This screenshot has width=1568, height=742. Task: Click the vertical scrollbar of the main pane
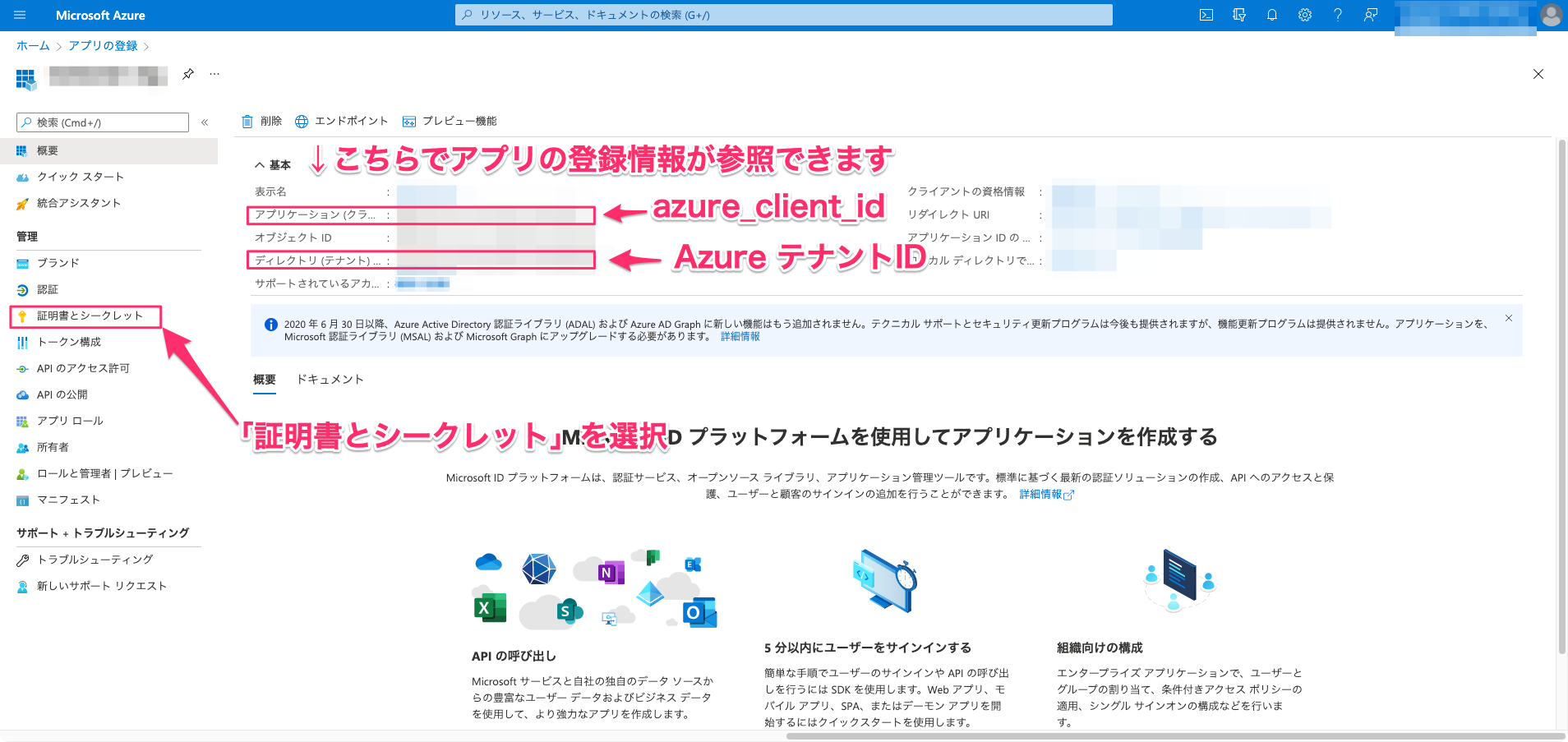pos(1561,397)
